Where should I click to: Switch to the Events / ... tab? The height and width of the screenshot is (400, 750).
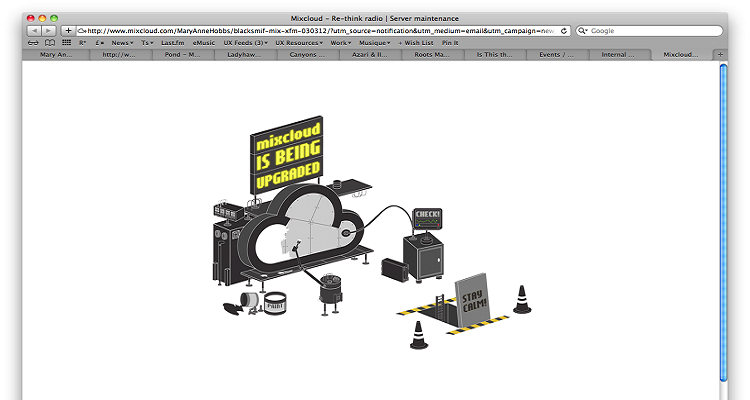click(556, 55)
